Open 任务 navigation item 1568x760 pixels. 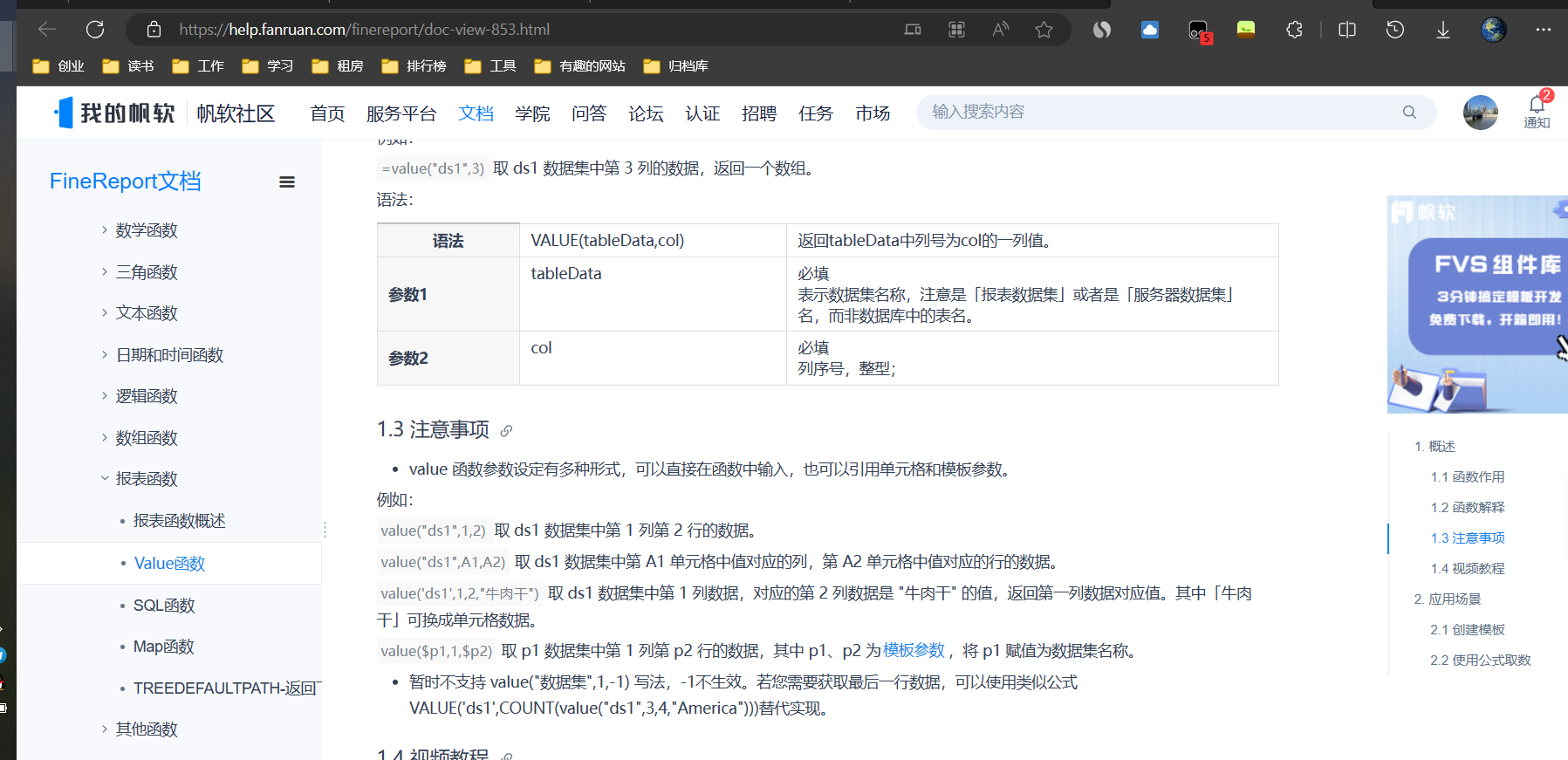[x=816, y=113]
